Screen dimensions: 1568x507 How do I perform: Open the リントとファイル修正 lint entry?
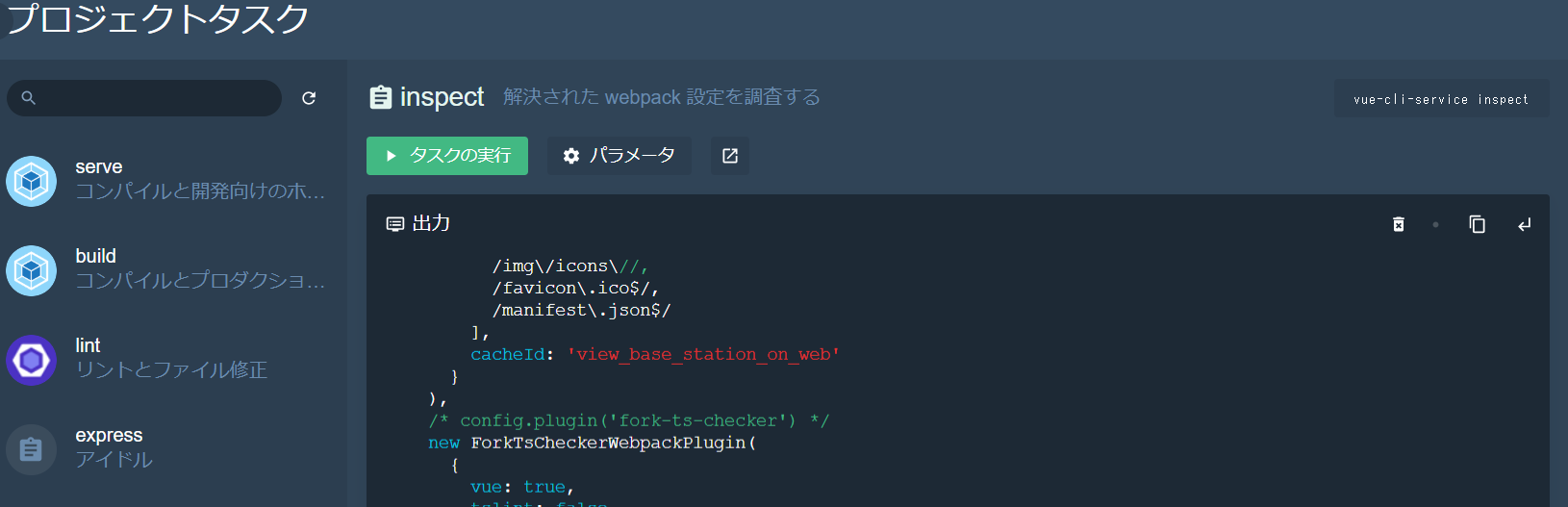click(171, 370)
